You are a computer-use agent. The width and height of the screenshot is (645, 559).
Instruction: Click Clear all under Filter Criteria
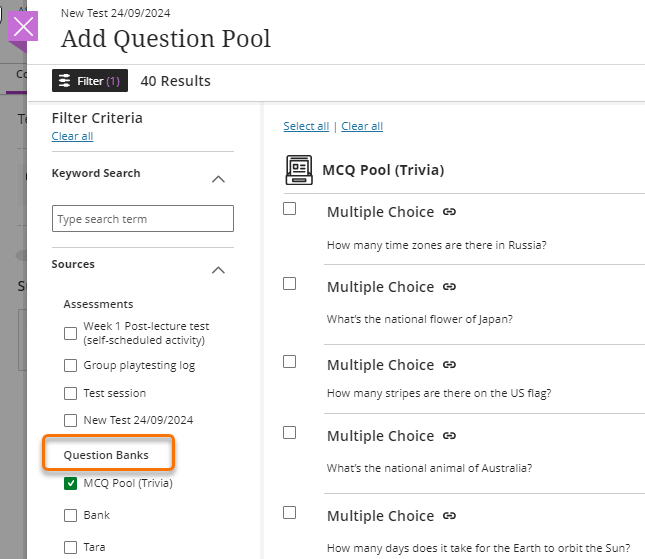(x=72, y=136)
